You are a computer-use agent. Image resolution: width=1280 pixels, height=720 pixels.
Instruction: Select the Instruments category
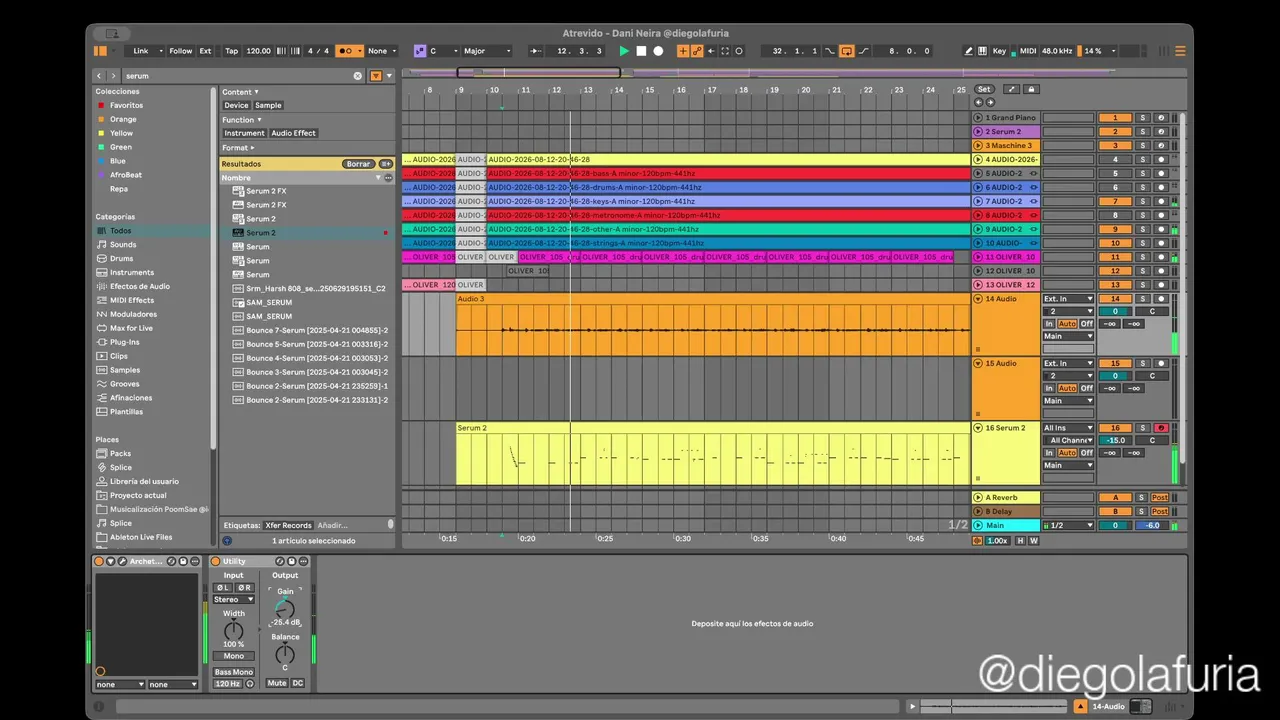(x=132, y=273)
